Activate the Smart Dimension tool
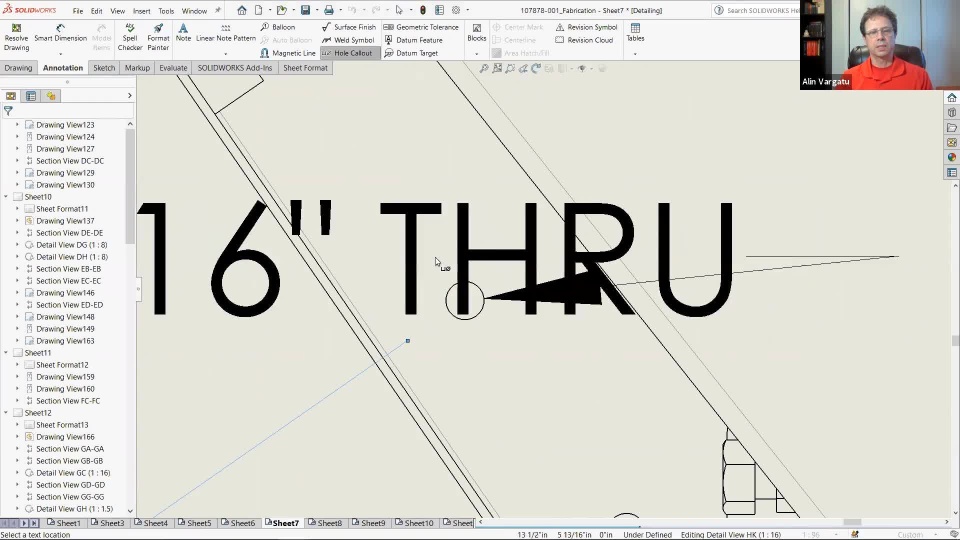This screenshot has height=540, width=960. tap(60, 34)
